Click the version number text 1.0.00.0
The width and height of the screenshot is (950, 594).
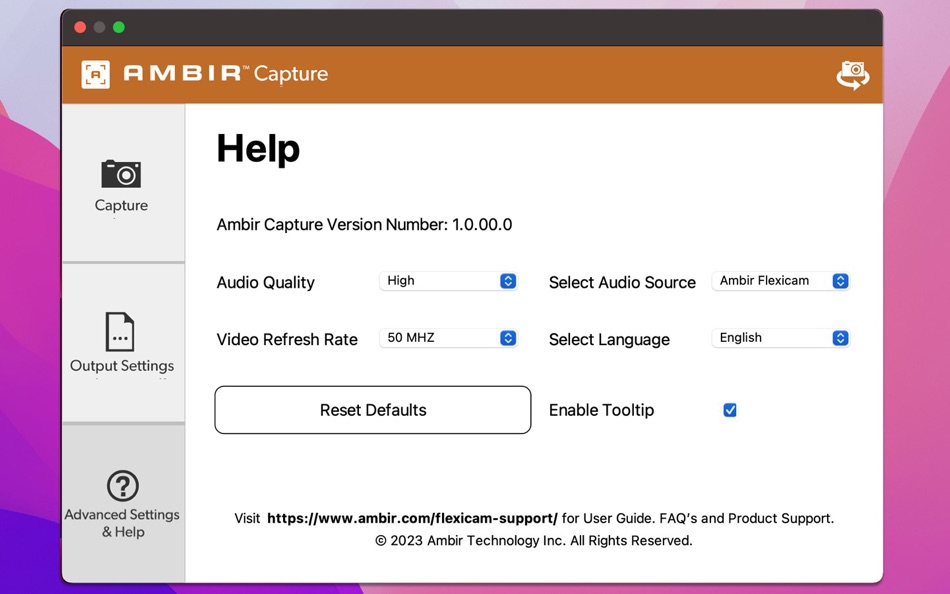coord(482,224)
